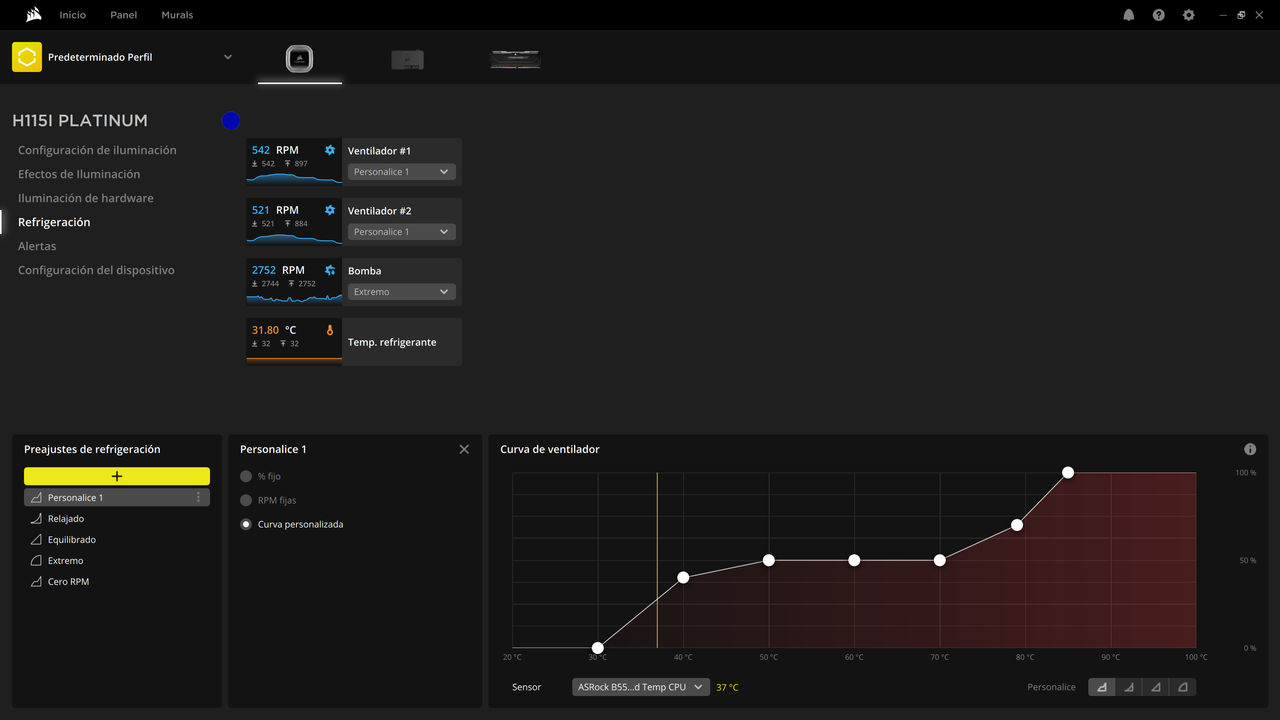This screenshot has height=720, width=1280.
Task: Open Configuración del dispositivo section
Action: coord(96,270)
